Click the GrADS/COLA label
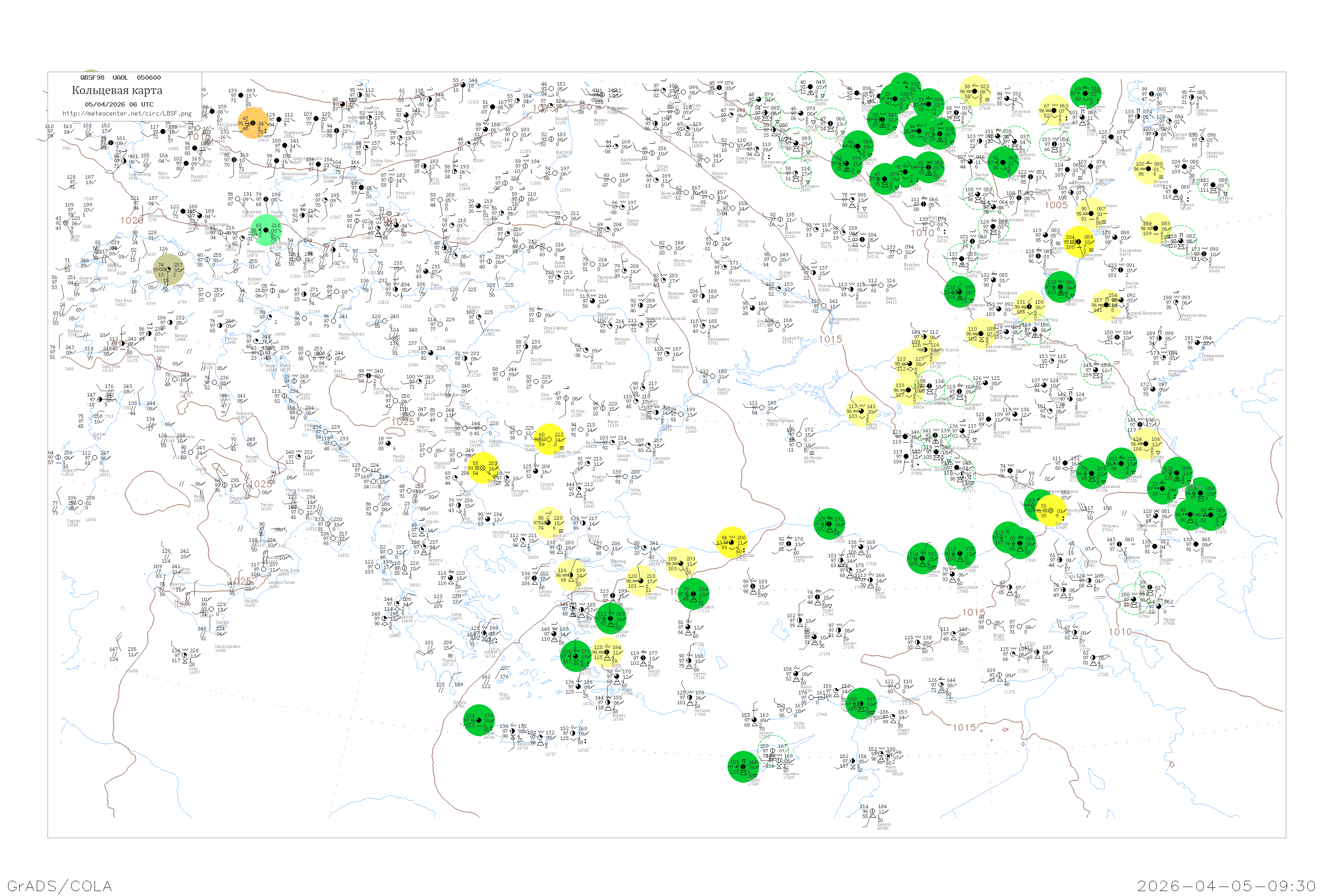Image resolution: width=1344 pixels, height=896 pixels. click(60, 886)
